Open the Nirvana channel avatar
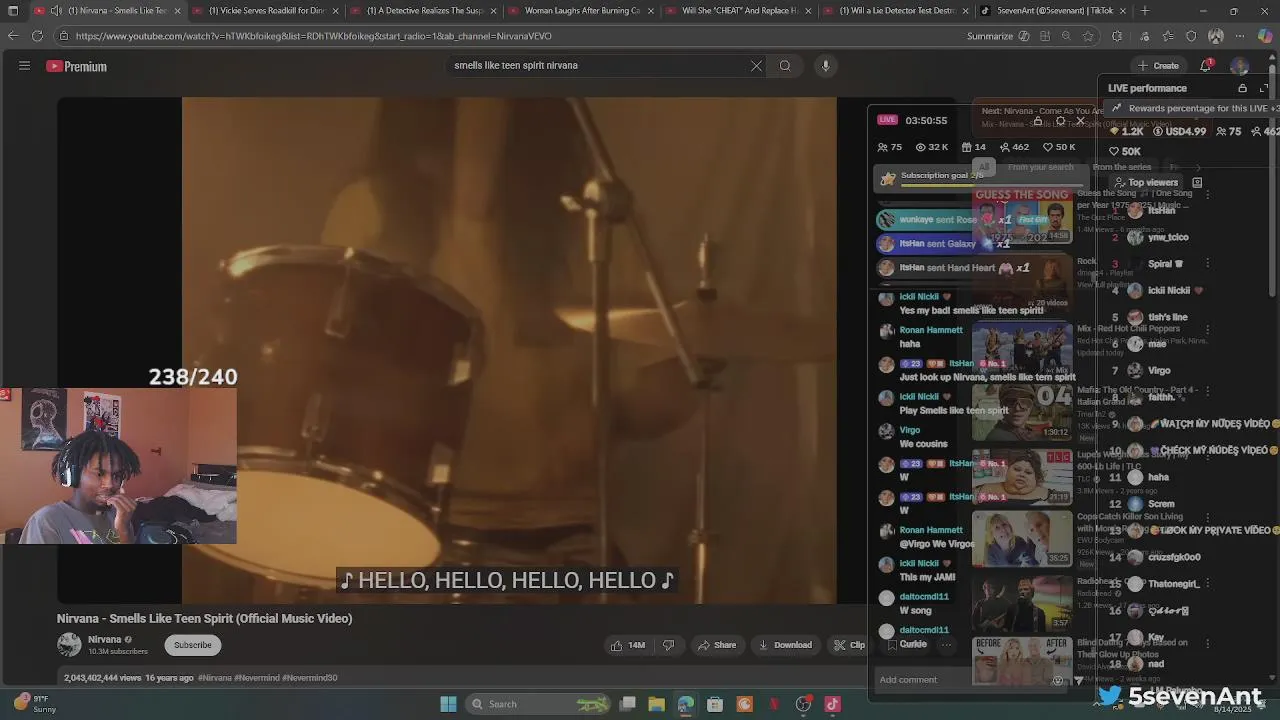 (69, 645)
